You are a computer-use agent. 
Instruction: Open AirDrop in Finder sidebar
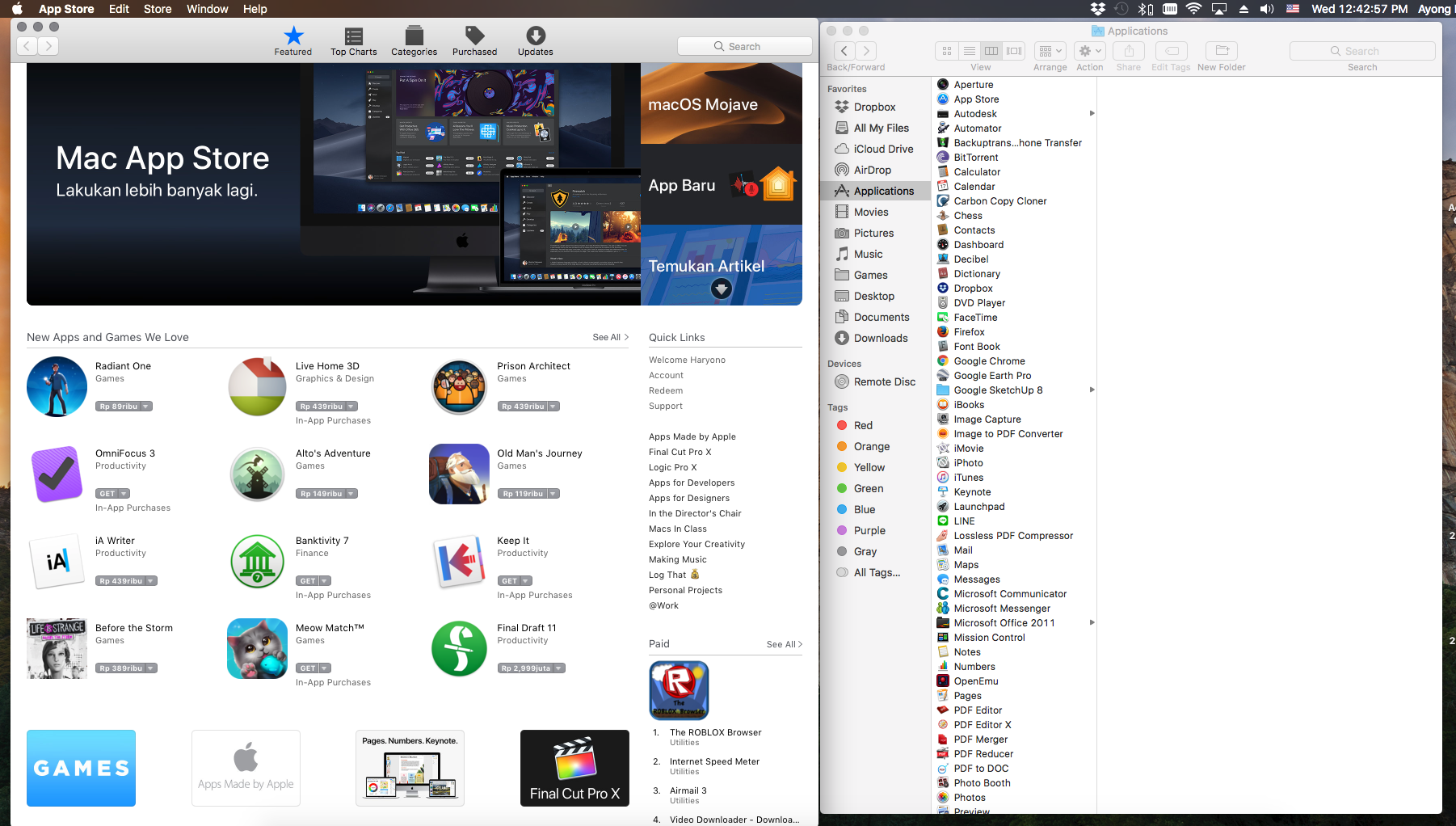point(872,170)
